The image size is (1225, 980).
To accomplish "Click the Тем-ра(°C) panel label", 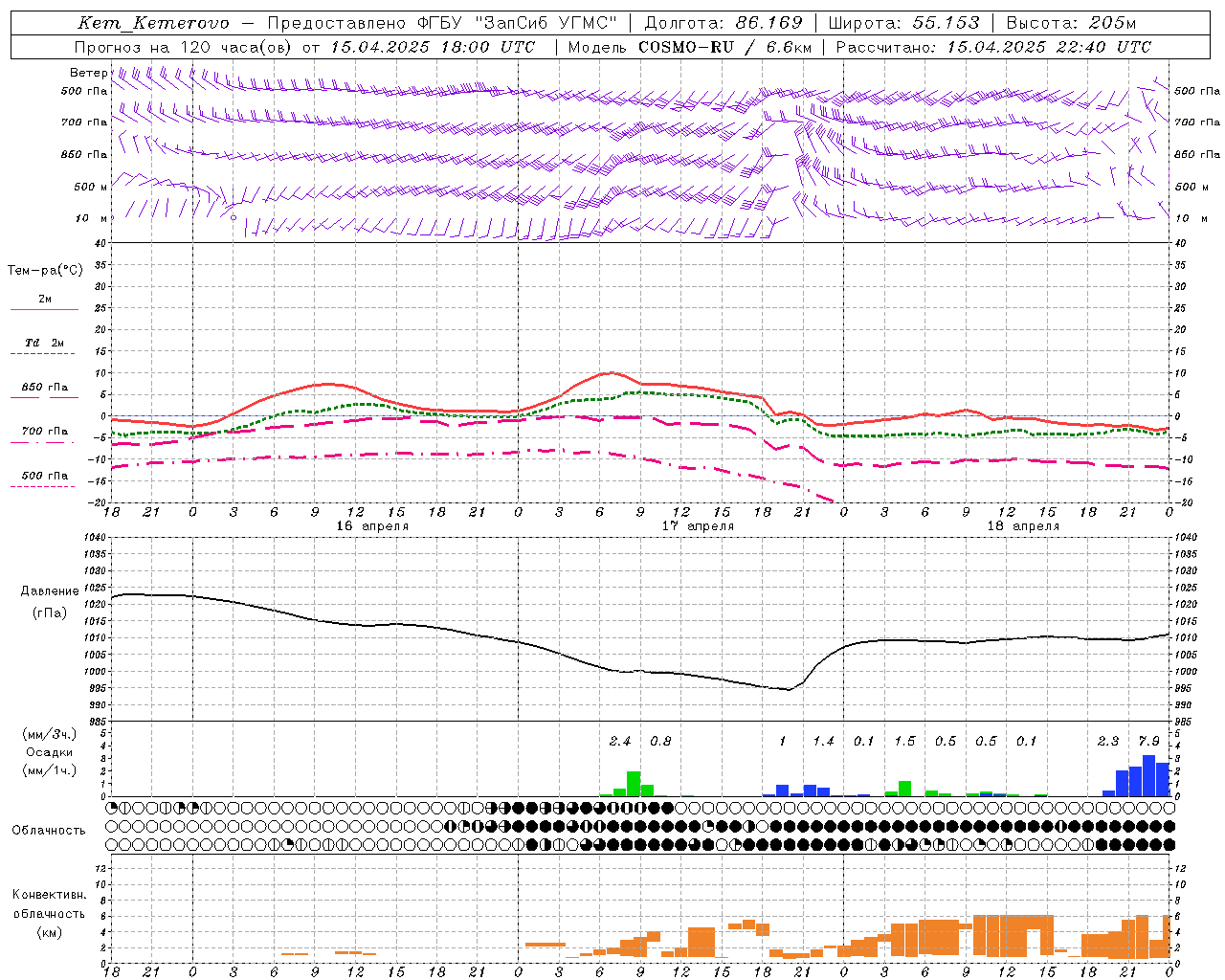I will 45,271.
